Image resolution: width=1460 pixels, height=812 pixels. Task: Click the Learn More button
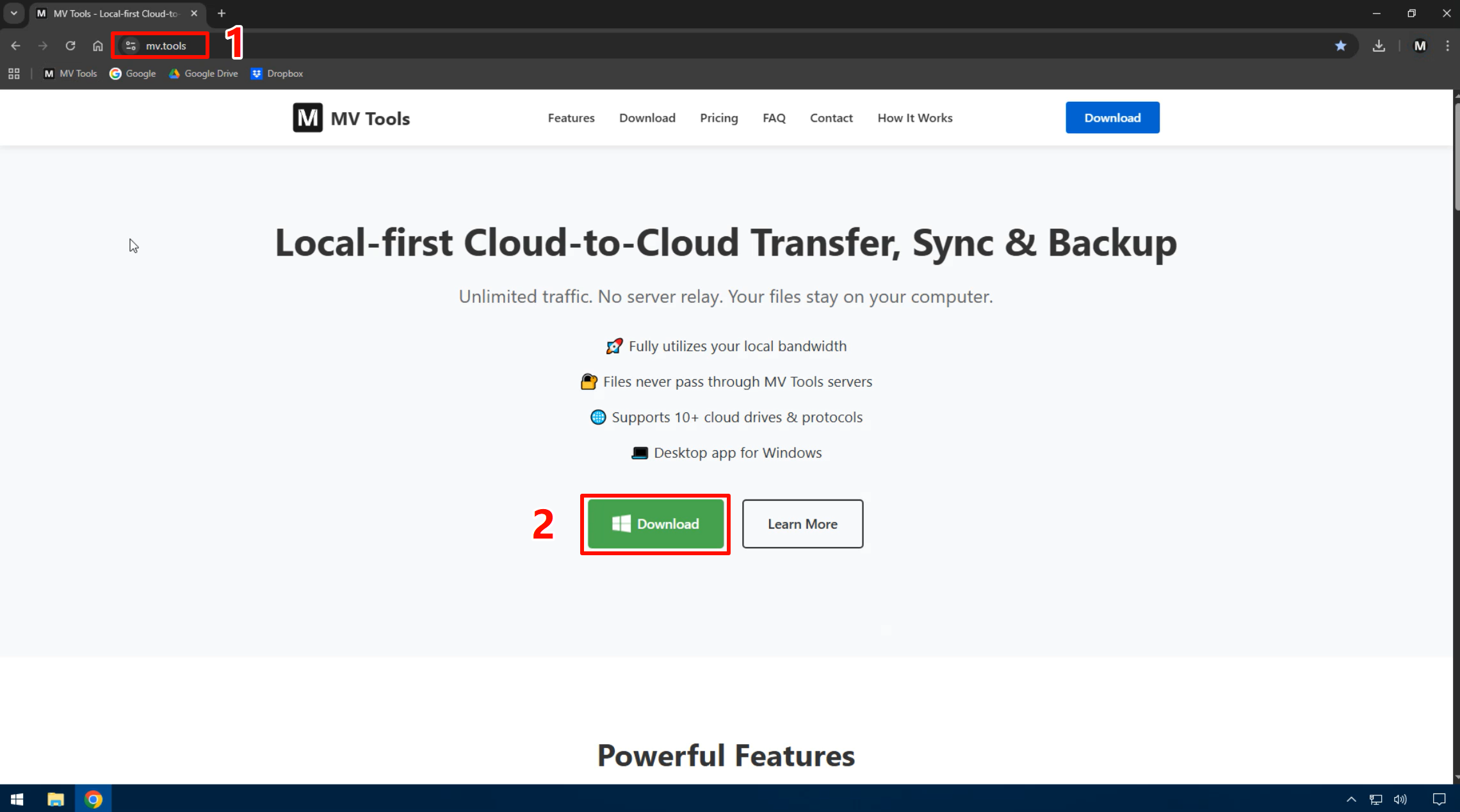tap(802, 524)
